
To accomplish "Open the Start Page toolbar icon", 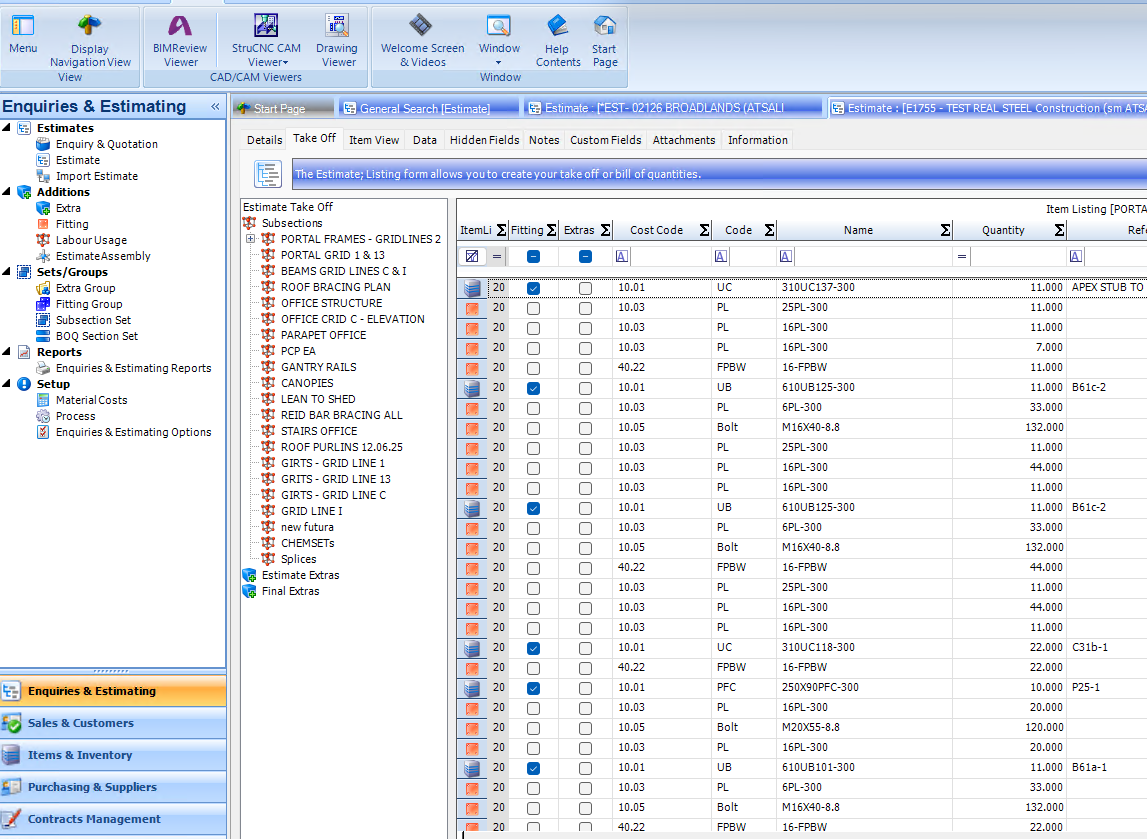I will [604, 27].
